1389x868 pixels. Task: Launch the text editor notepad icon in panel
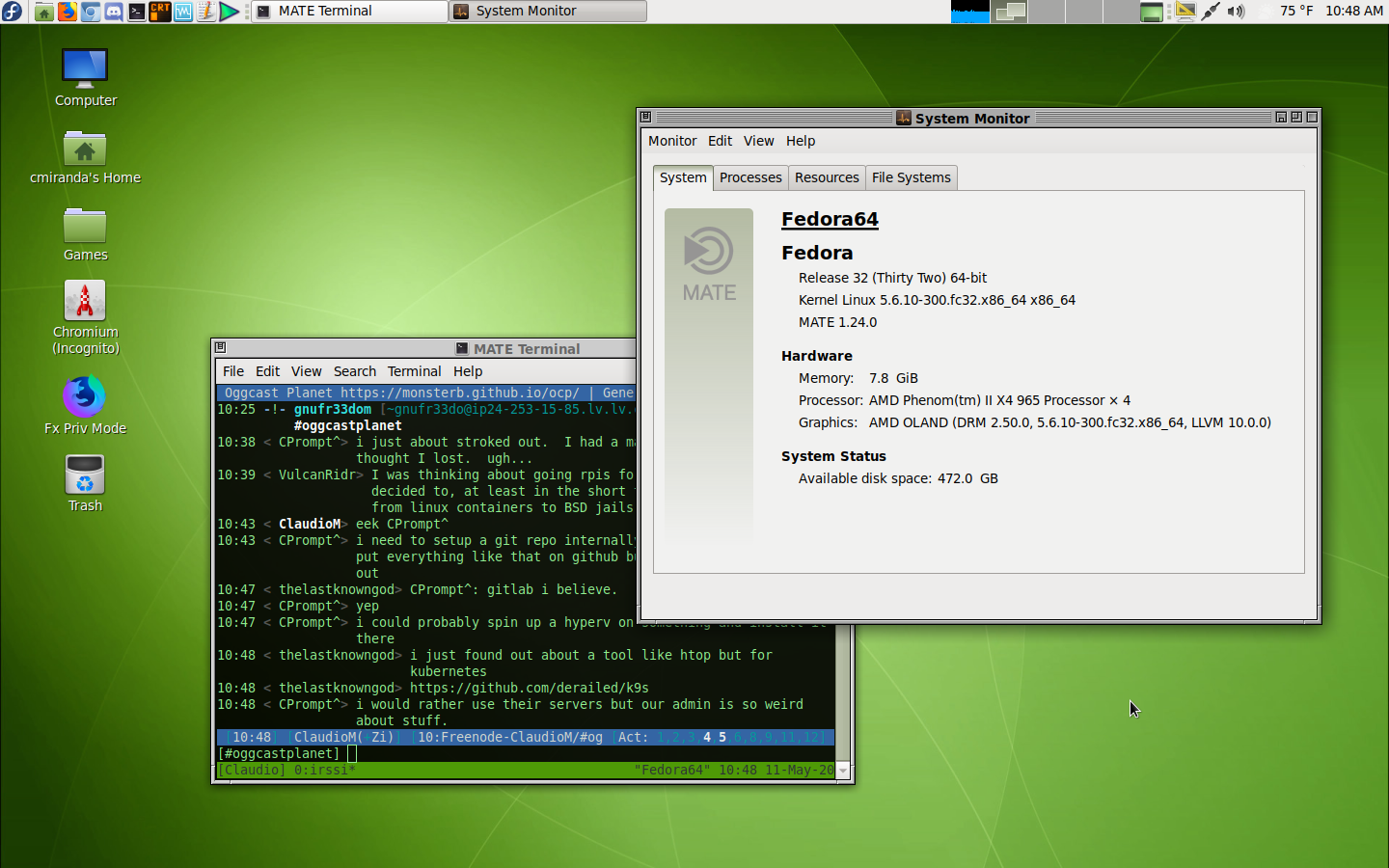[206, 12]
